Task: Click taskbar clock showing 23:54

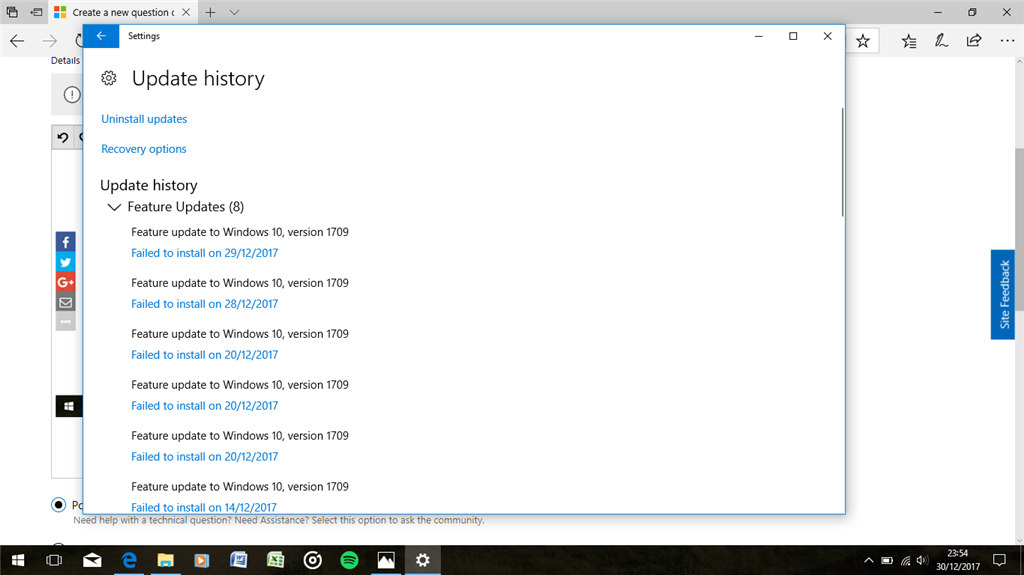Action: 957,560
